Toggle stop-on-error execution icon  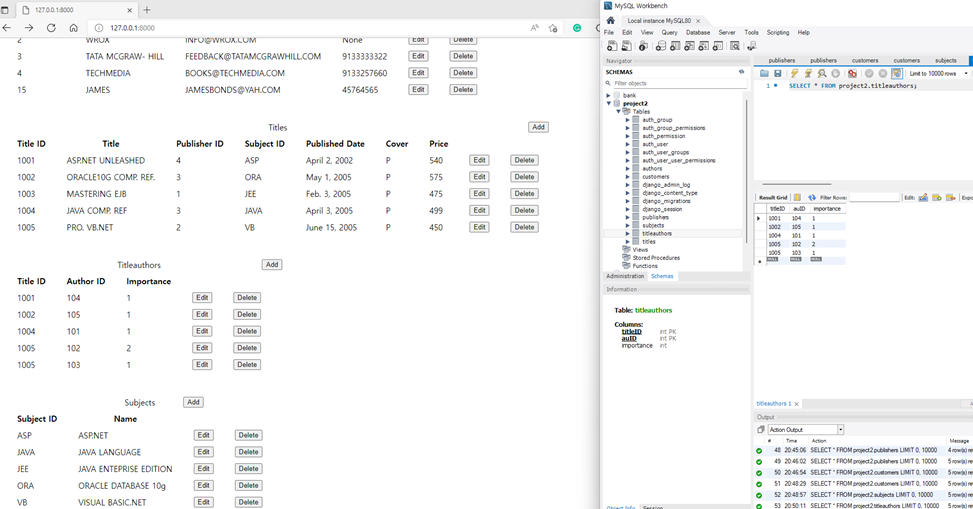pos(853,73)
